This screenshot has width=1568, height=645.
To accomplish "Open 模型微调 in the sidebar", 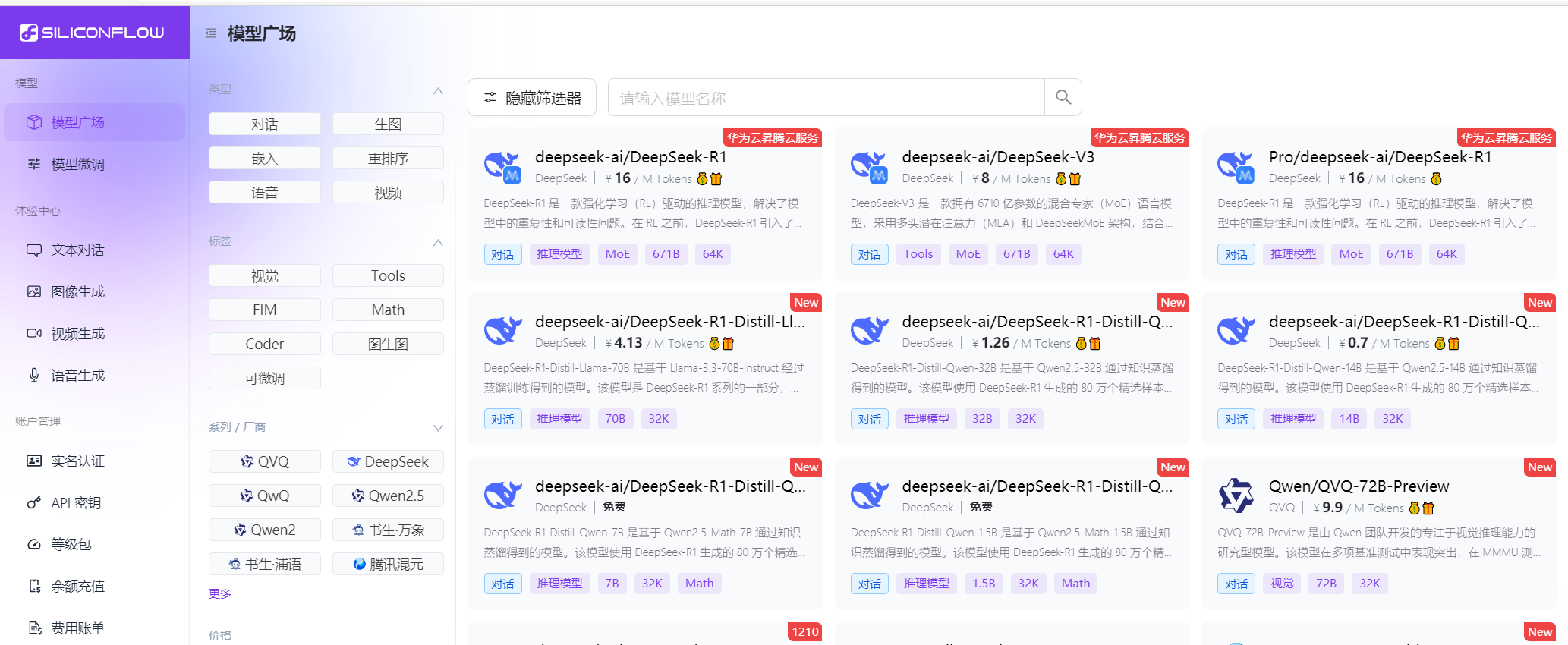I will tap(95, 164).
